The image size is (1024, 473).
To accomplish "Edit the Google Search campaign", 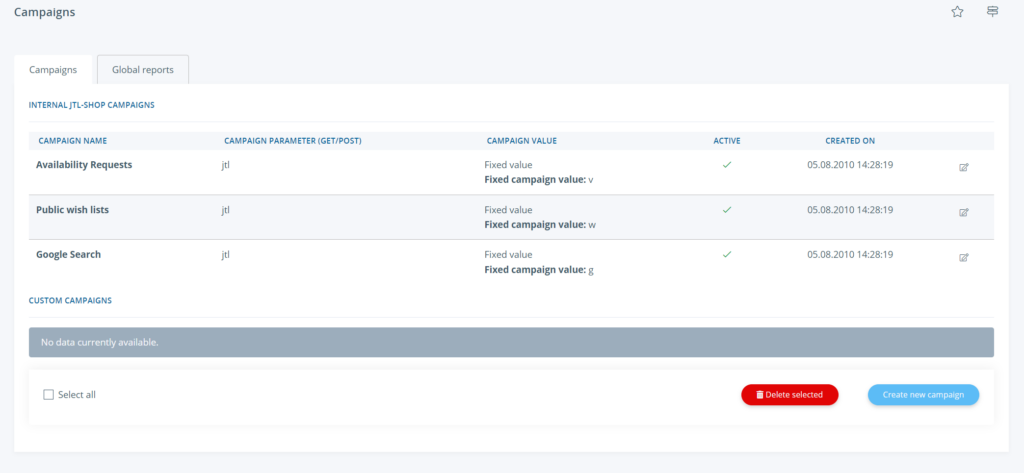I will tap(963, 257).
